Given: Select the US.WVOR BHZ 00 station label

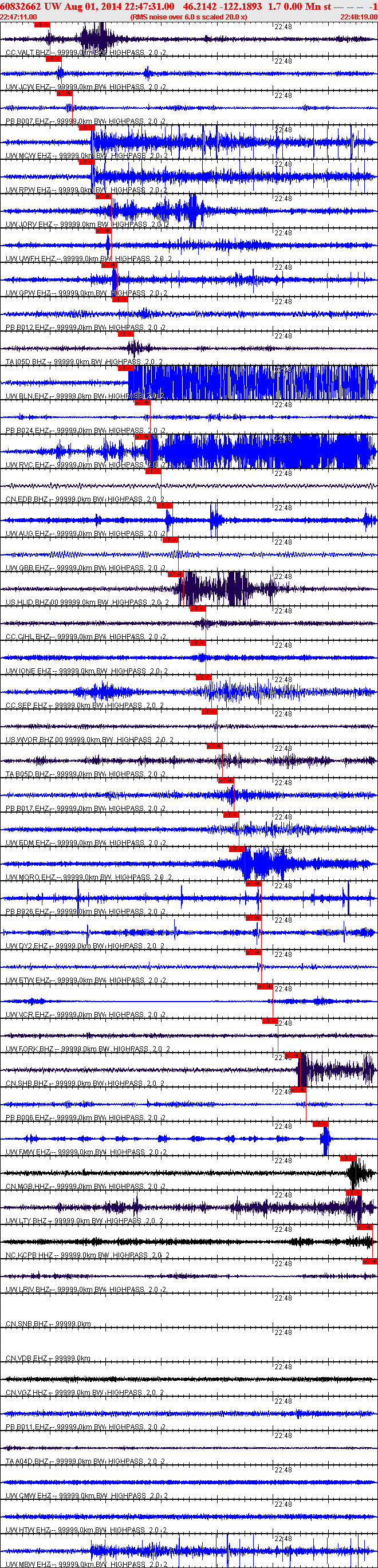Looking at the screenshot, I should pos(89,740).
